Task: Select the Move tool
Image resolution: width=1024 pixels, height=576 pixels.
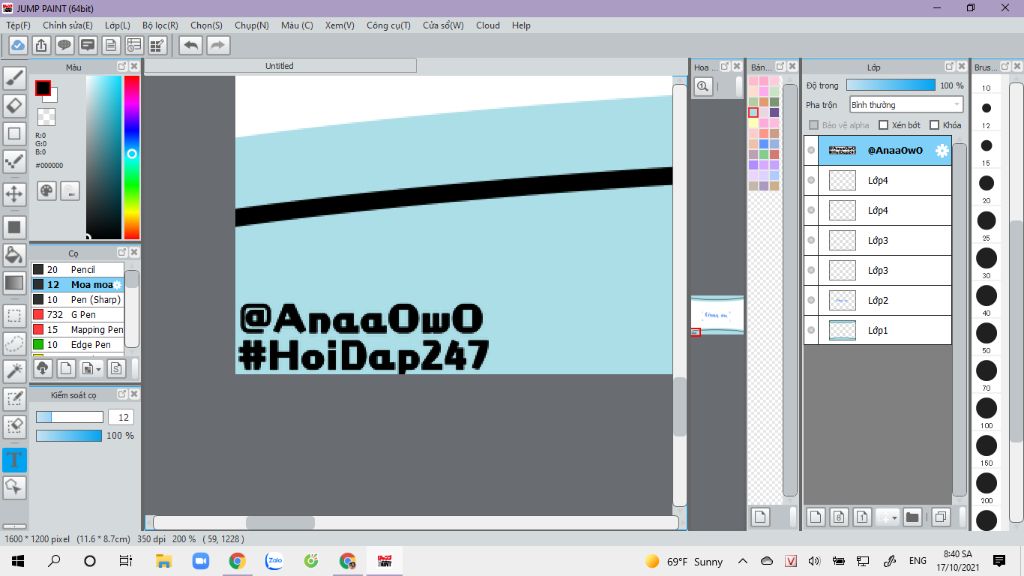Action: click(14, 193)
